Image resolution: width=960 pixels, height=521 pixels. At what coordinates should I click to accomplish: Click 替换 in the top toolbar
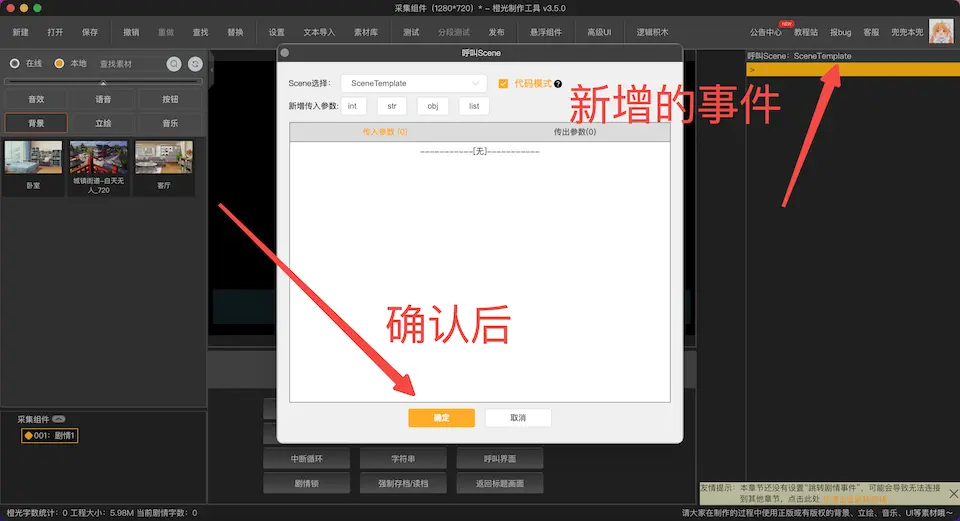click(235, 32)
